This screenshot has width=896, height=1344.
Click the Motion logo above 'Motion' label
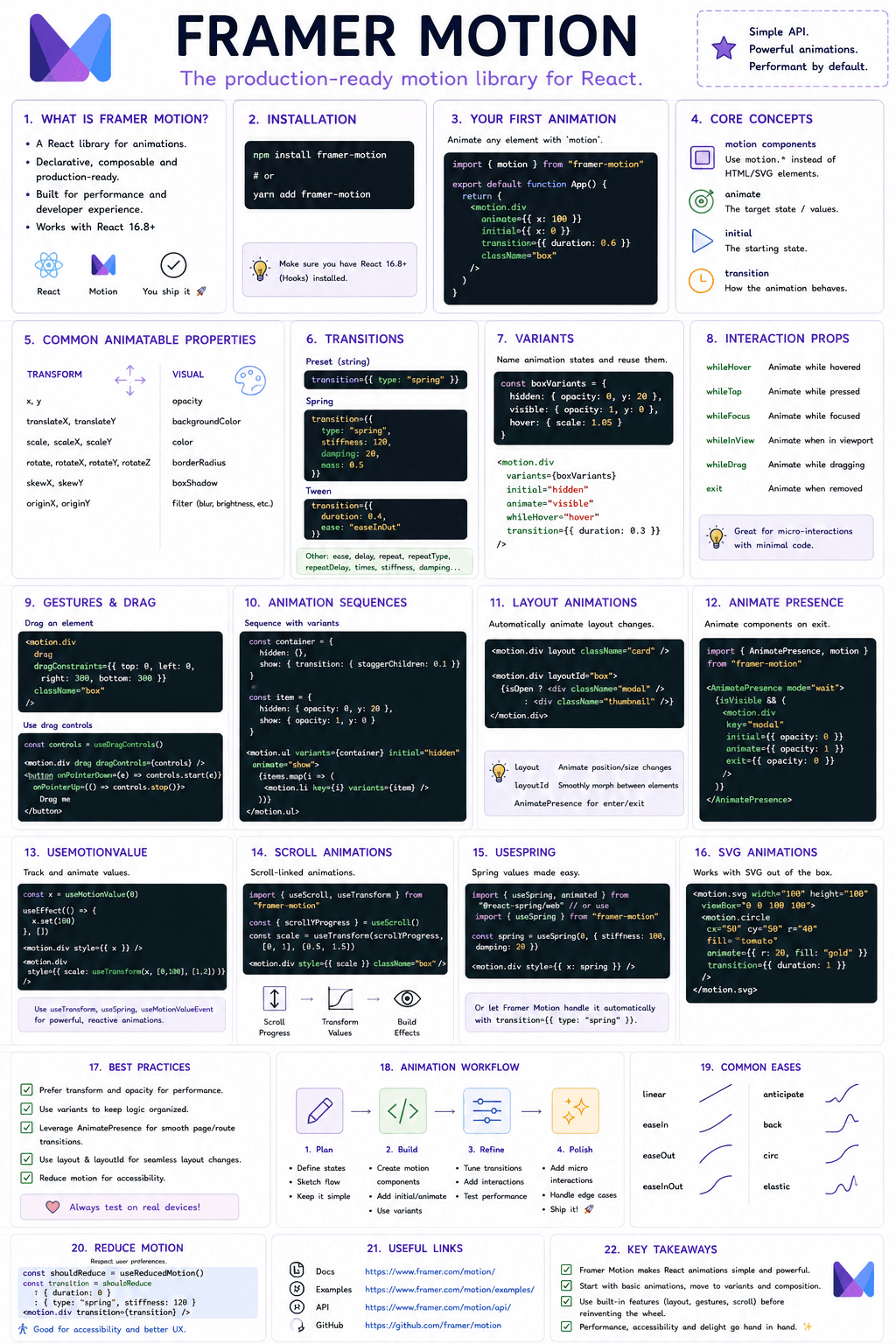tap(103, 264)
